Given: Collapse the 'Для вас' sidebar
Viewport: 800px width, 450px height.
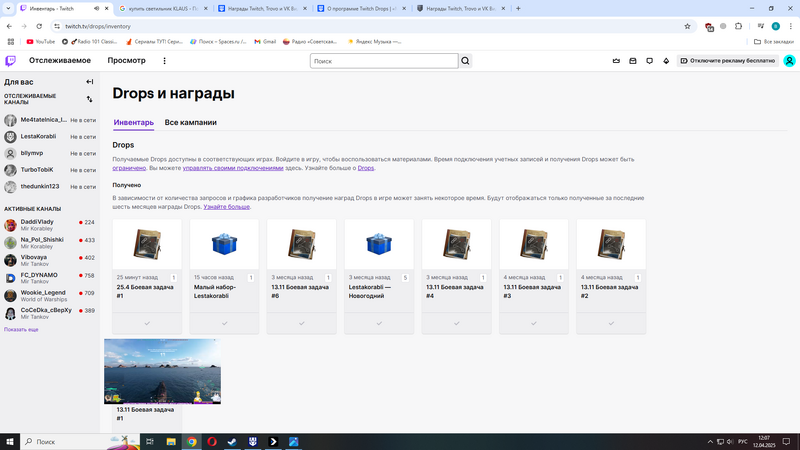Looking at the screenshot, I should [x=90, y=82].
